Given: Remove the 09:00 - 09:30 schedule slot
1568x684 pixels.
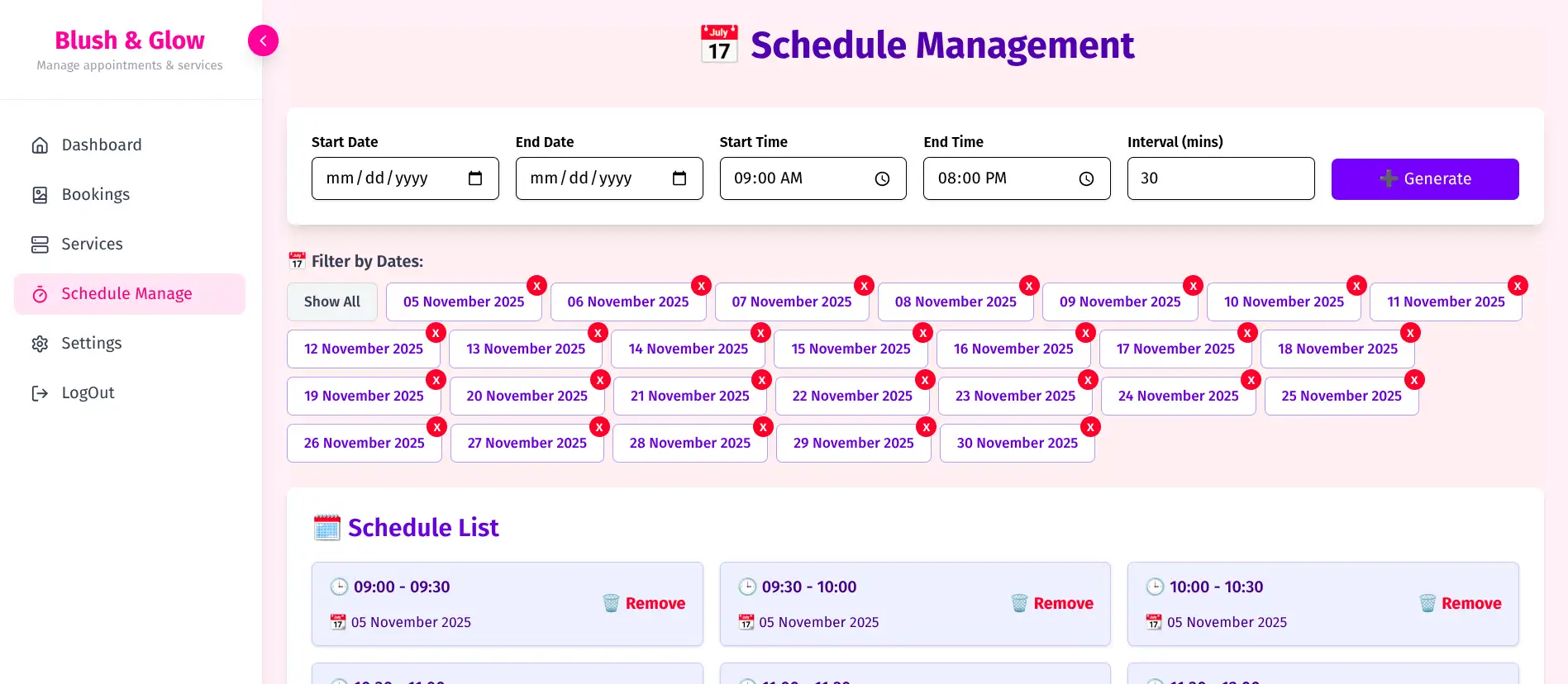Looking at the screenshot, I should (x=644, y=604).
